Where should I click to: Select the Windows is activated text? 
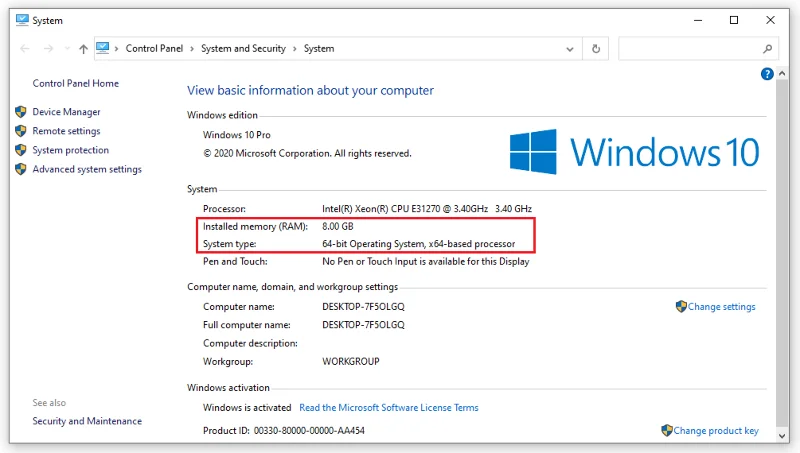pyautogui.click(x=247, y=408)
